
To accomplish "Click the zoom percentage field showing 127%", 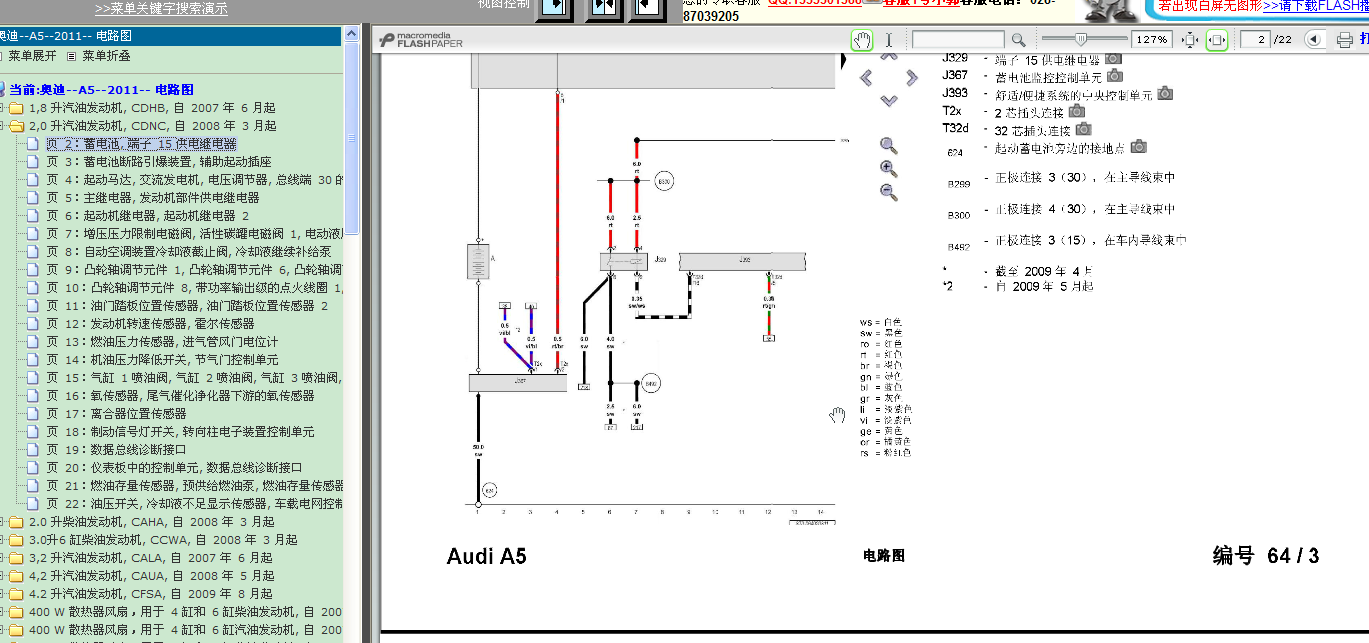I will click(x=1151, y=40).
